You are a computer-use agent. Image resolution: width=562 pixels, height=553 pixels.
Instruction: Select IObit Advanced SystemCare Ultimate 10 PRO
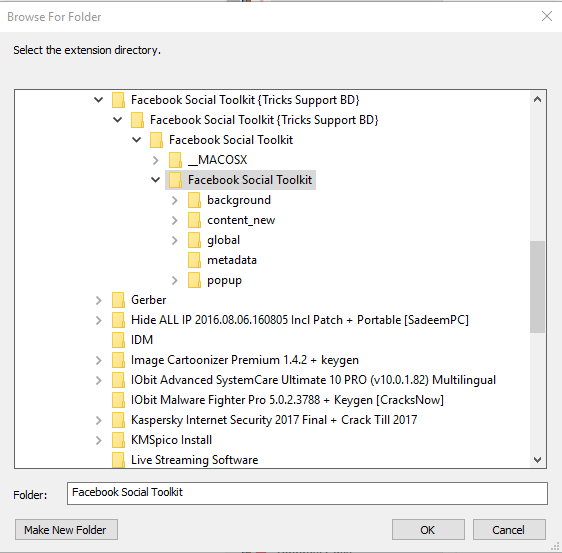[313, 380]
